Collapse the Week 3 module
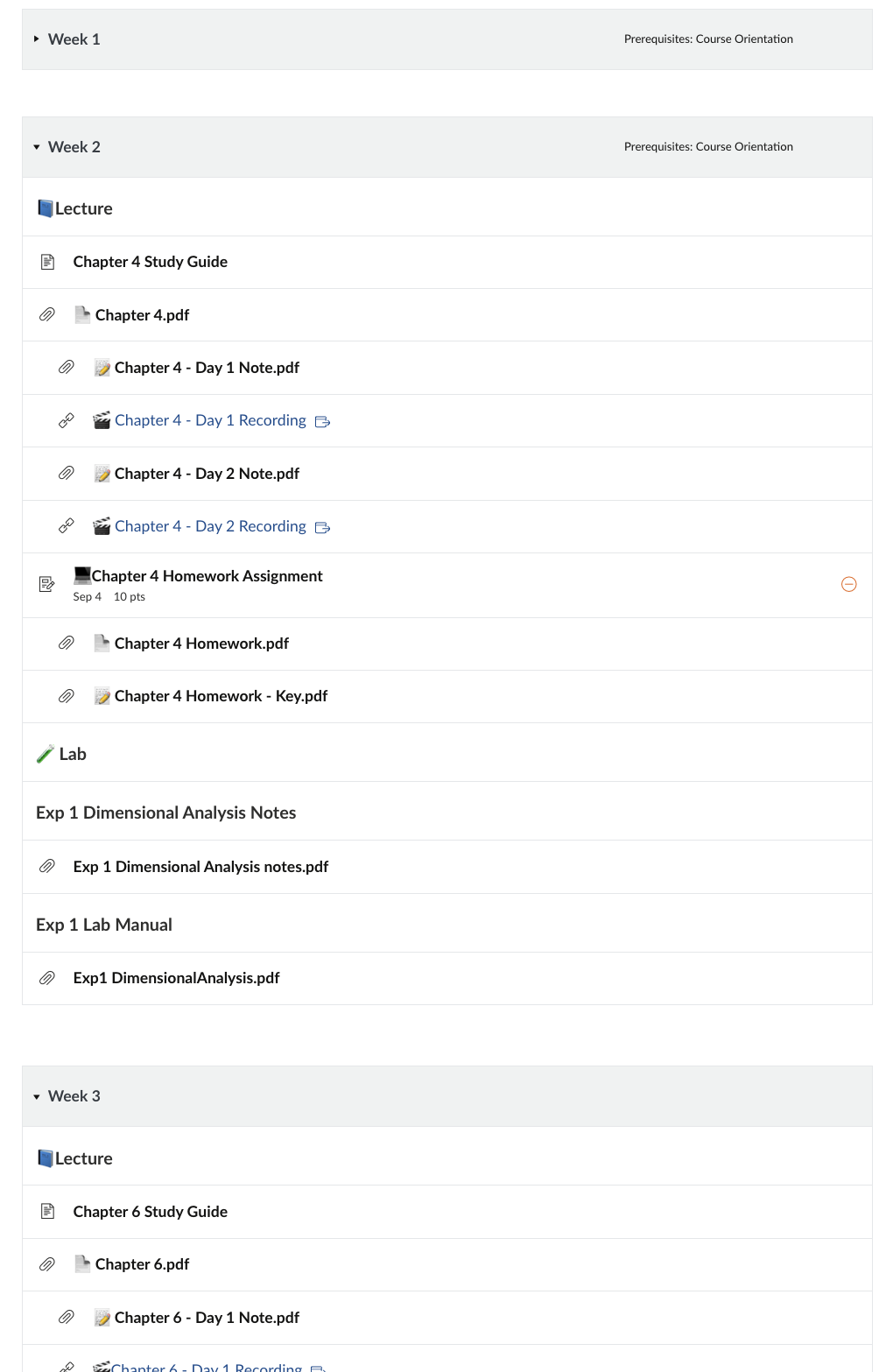Image resolution: width=893 pixels, height=1372 pixels. pos(37,1096)
